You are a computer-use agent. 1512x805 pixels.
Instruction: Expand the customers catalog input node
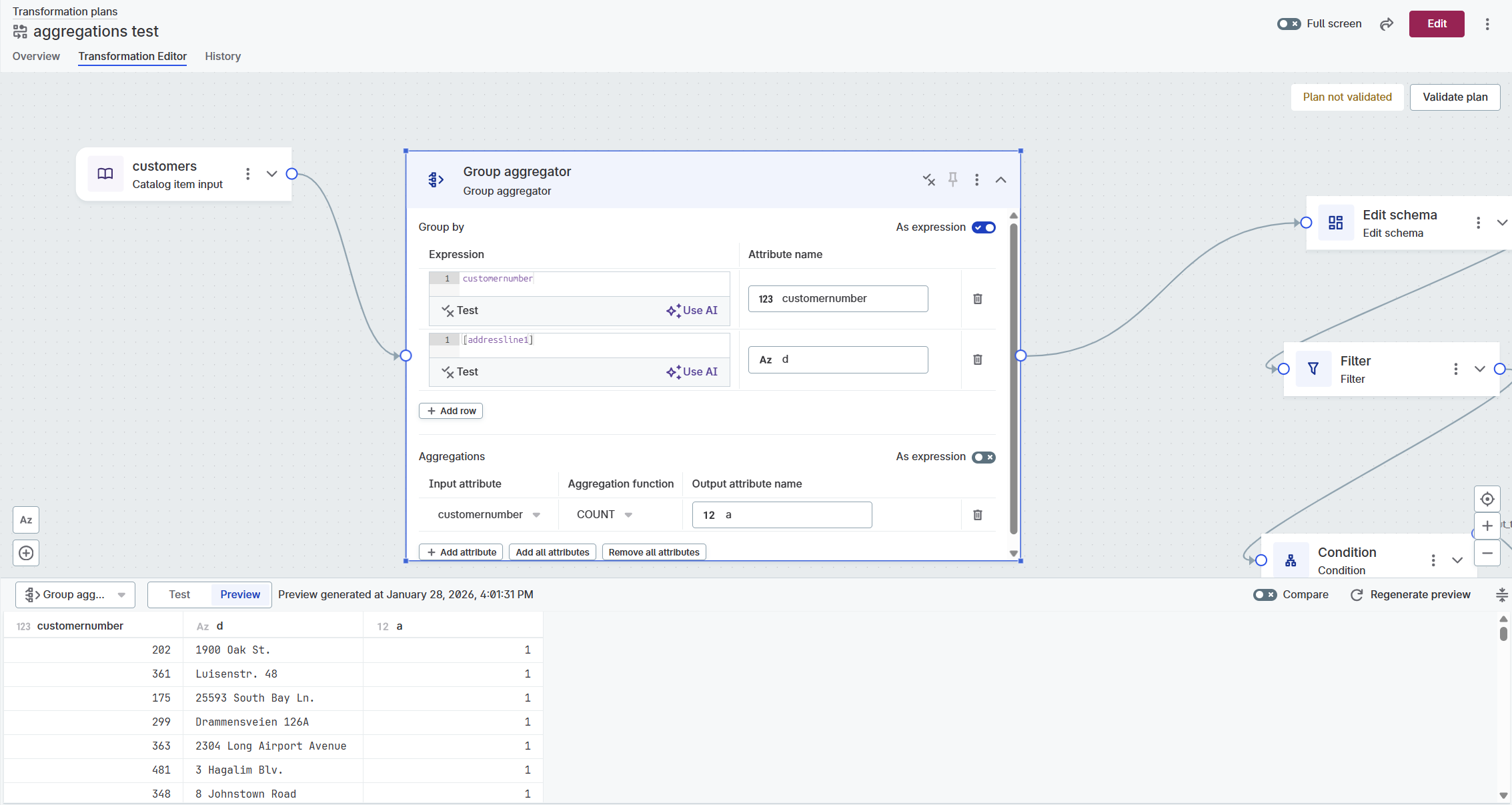coord(271,173)
